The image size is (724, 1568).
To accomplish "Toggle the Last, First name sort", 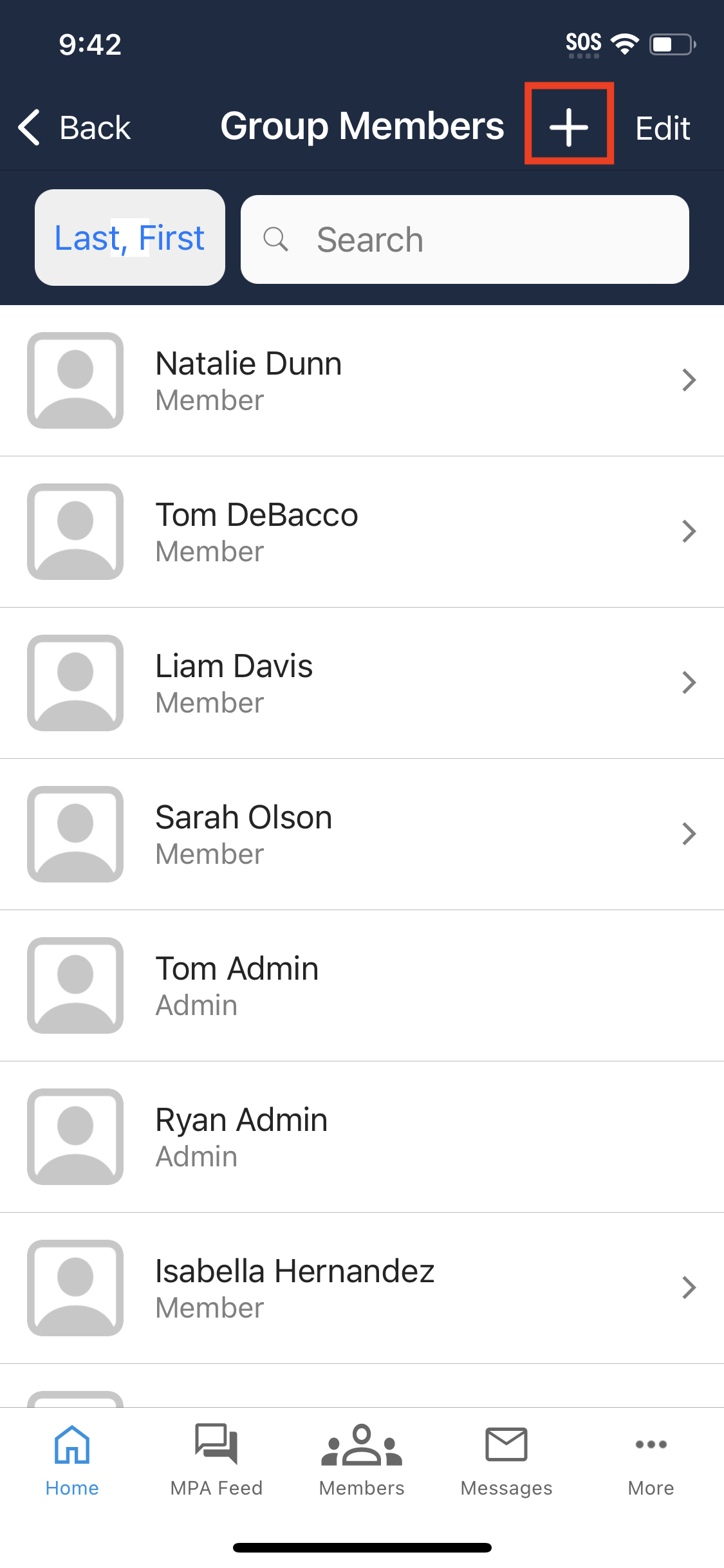I will (x=129, y=238).
